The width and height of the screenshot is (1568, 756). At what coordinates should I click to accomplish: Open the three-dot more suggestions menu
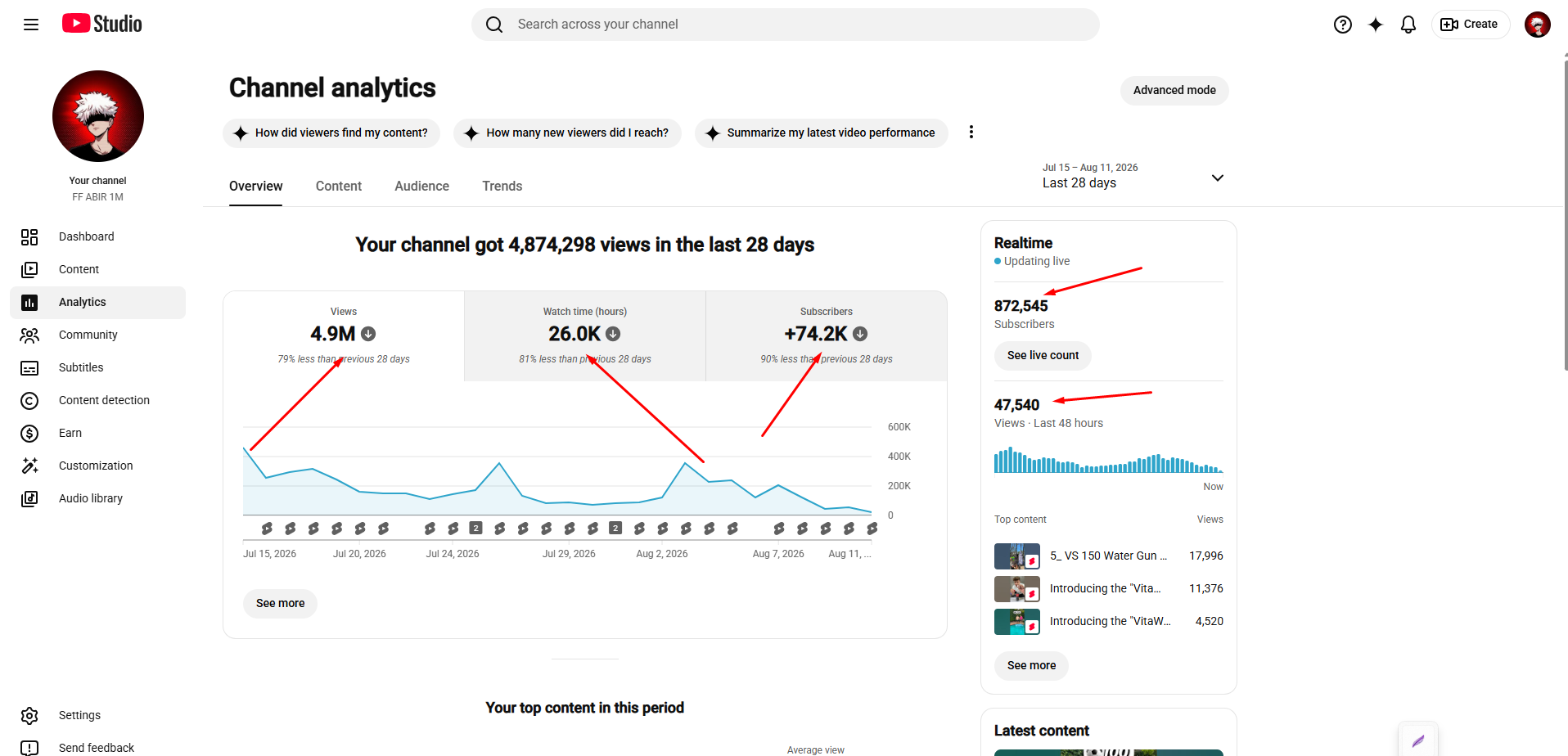pyautogui.click(x=971, y=132)
